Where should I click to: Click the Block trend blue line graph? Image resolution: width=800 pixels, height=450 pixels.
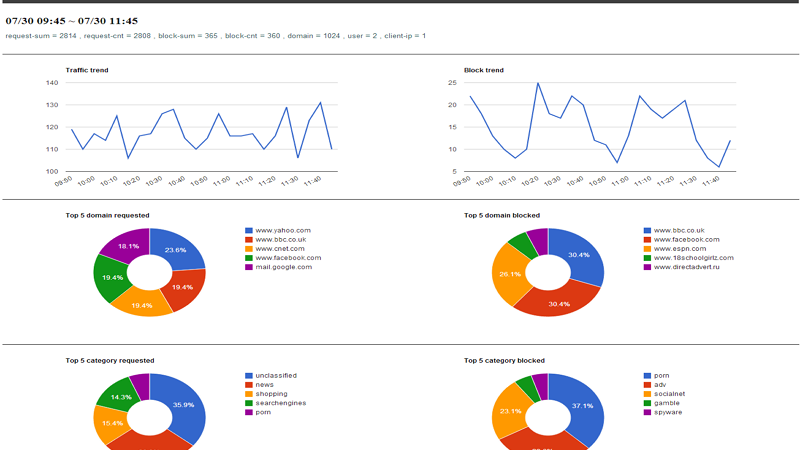pos(599,125)
